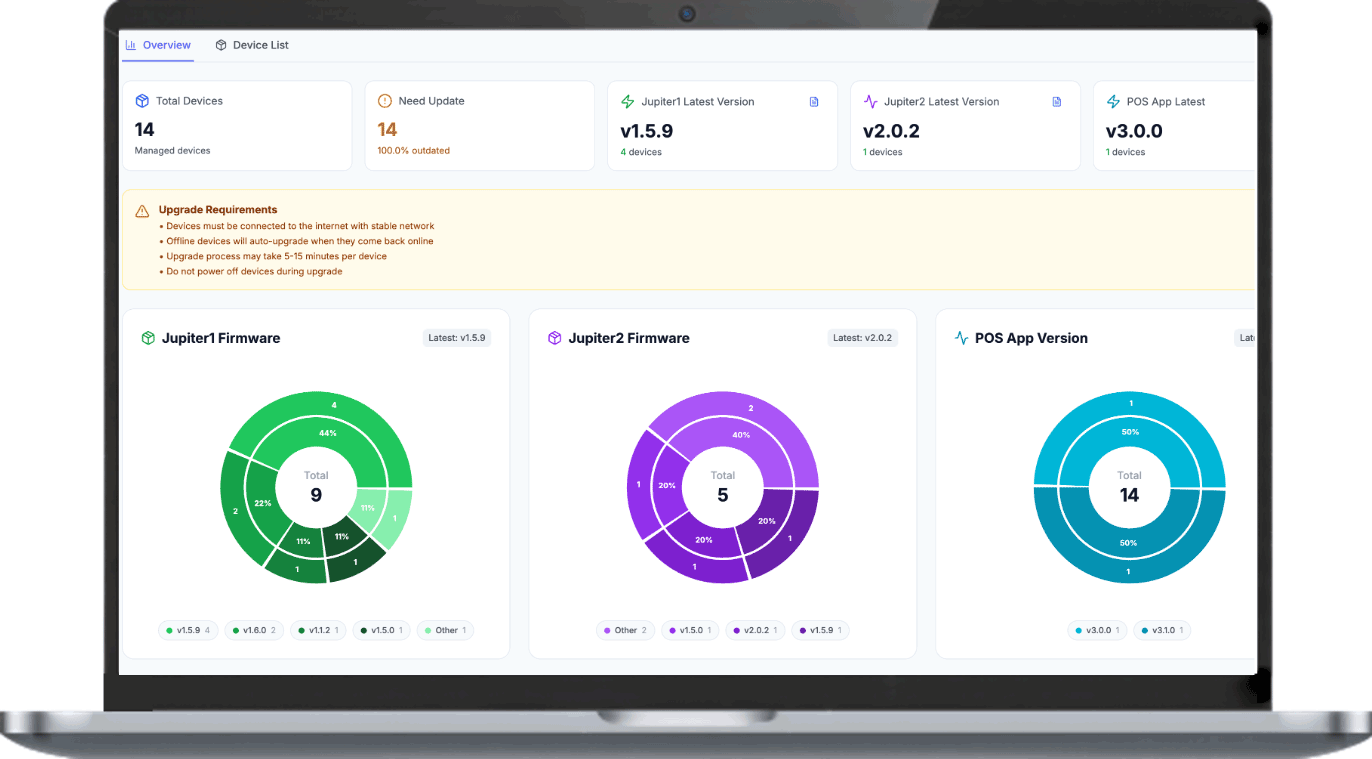This screenshot has height=759, width=1372.
Task: Select the v1.5.0 legend chip under Jupiter2 chart
Action: (690, 630)
